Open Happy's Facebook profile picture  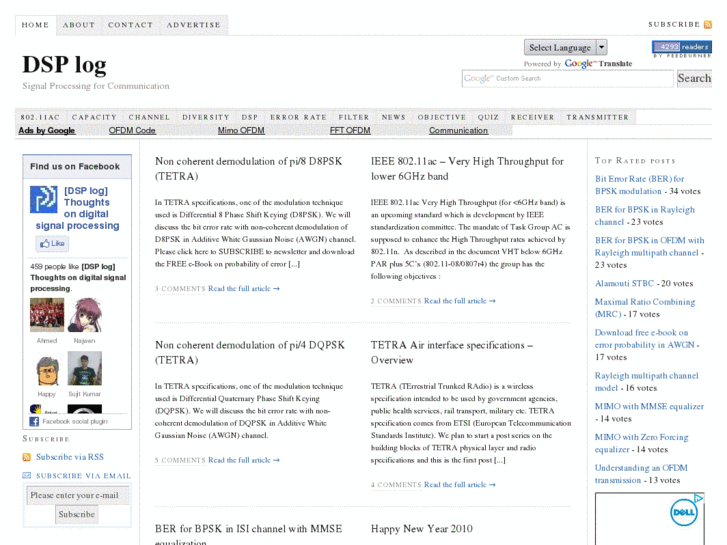tap(47, 368)
